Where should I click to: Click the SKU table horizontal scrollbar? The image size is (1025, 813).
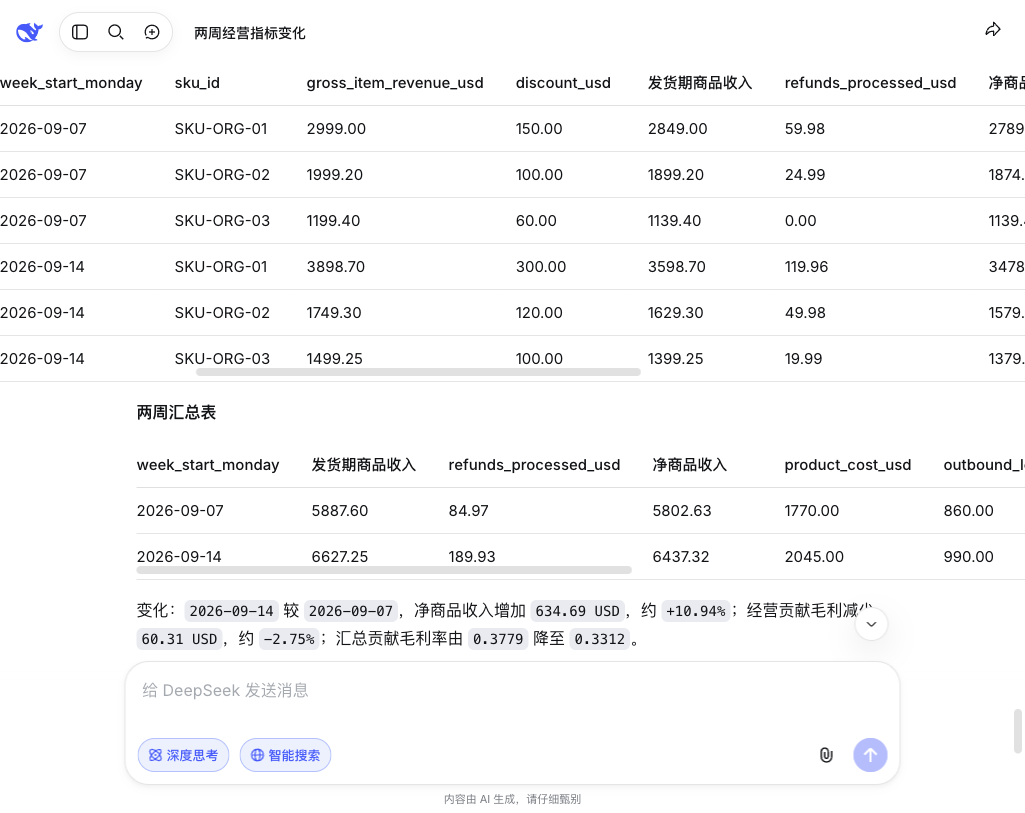[418, 372]
